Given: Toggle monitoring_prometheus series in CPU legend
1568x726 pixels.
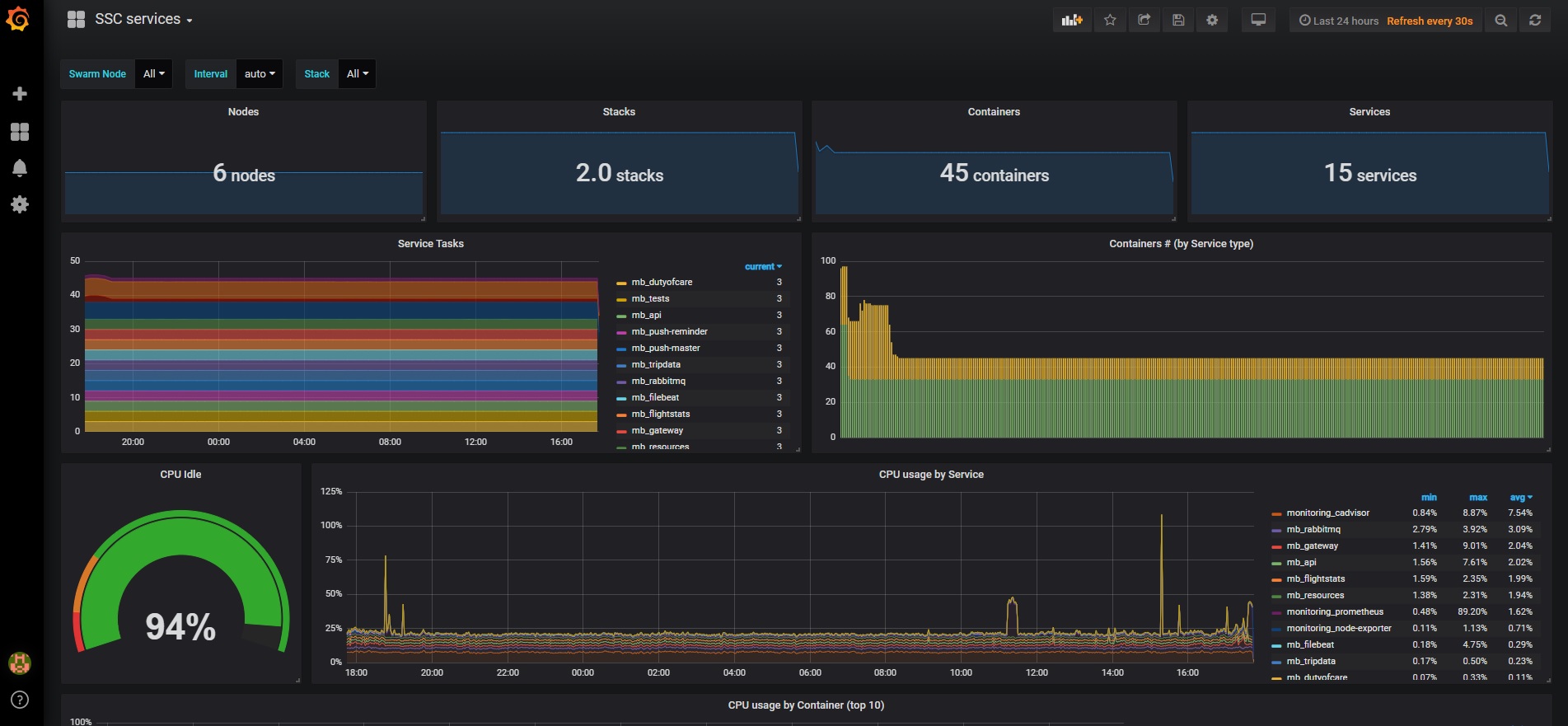Looking at the screenshot, I should [x=1335, y=611].
